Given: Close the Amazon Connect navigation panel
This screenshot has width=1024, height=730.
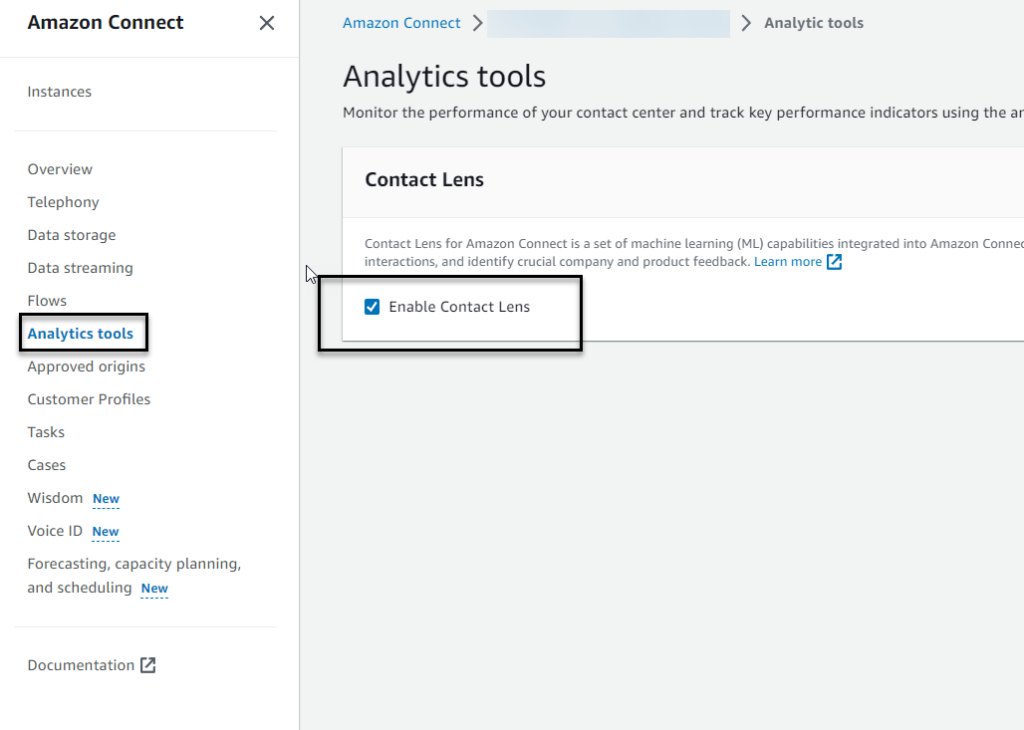Looking at the screenshot, I should tap(266, 23).
